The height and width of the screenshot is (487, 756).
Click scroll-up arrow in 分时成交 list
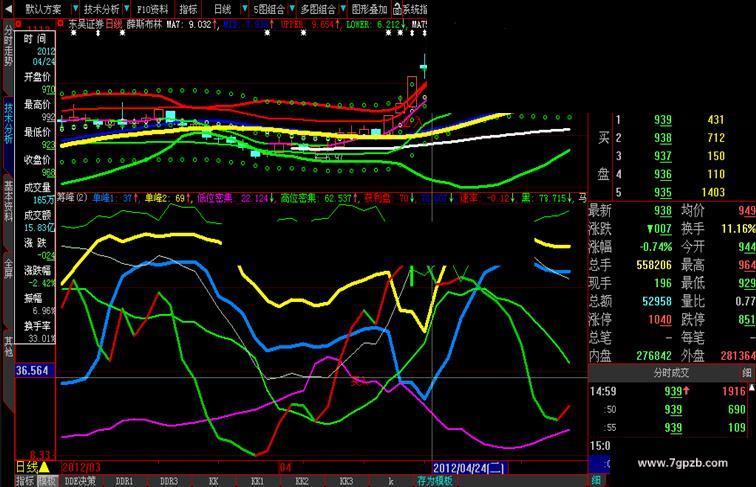(x=752, y=387)
